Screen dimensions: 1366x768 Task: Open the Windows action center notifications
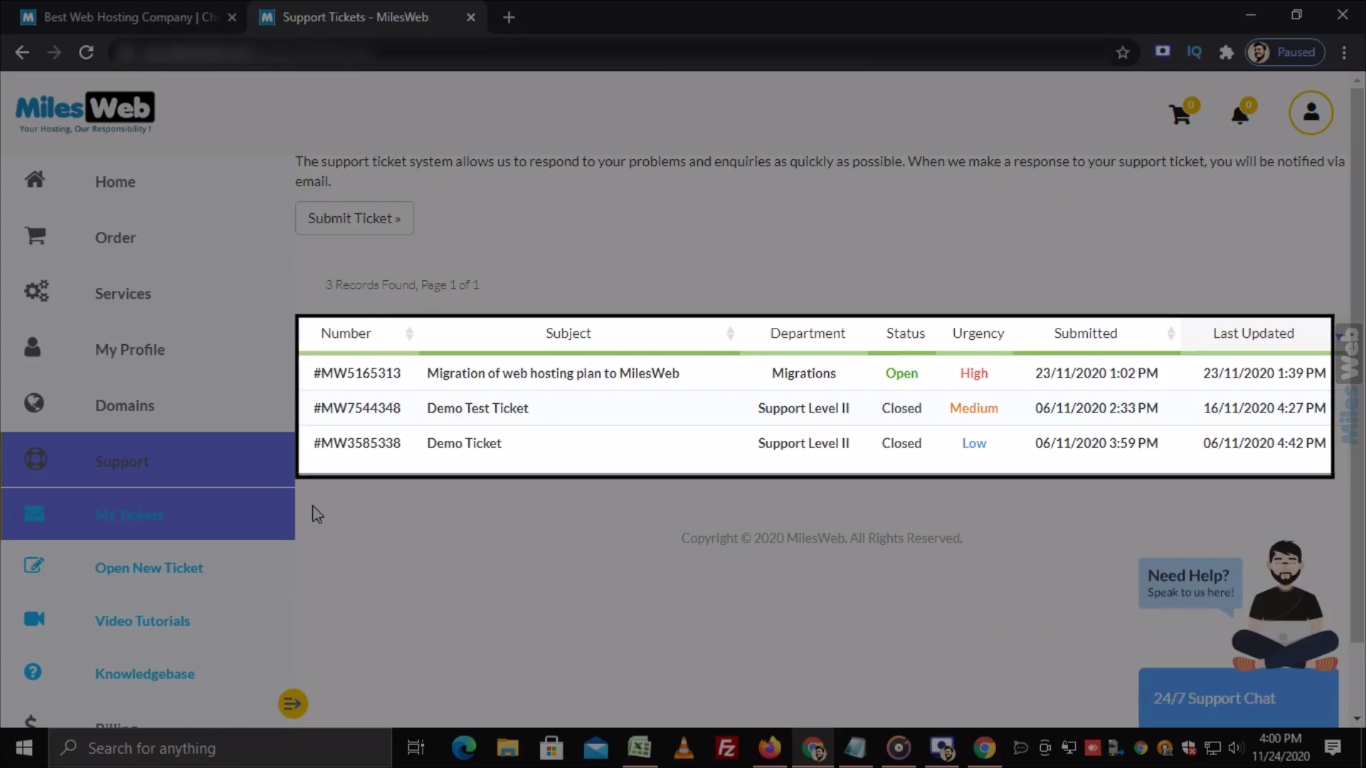coord(1333,748)
